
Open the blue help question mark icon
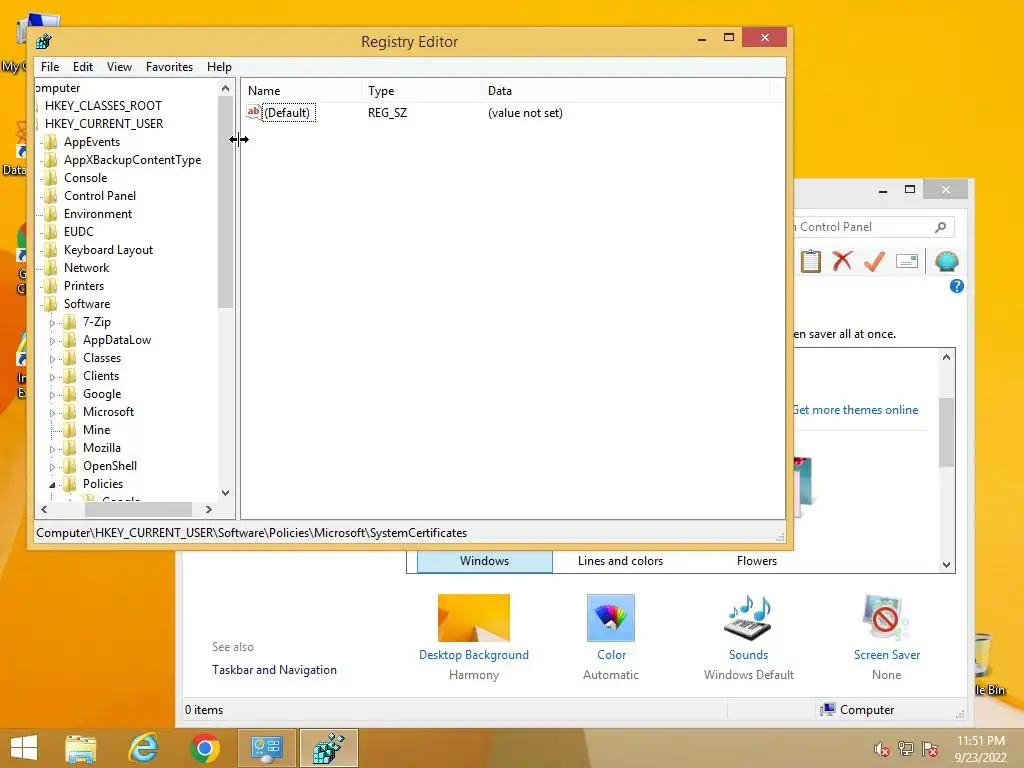[957, 286]
